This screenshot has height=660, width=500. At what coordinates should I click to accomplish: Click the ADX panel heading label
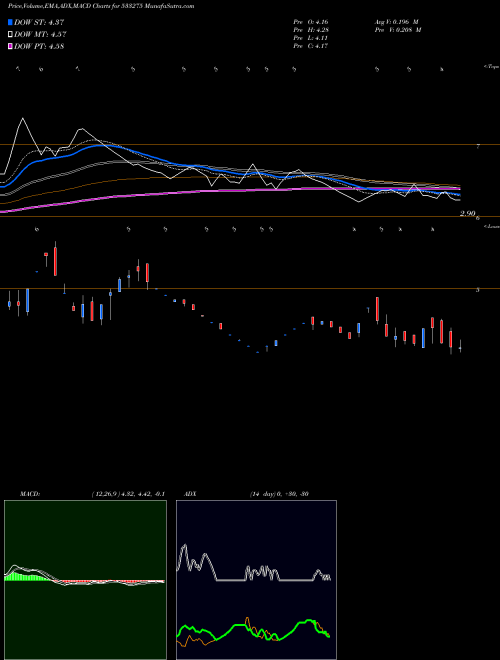pos(191,494)
